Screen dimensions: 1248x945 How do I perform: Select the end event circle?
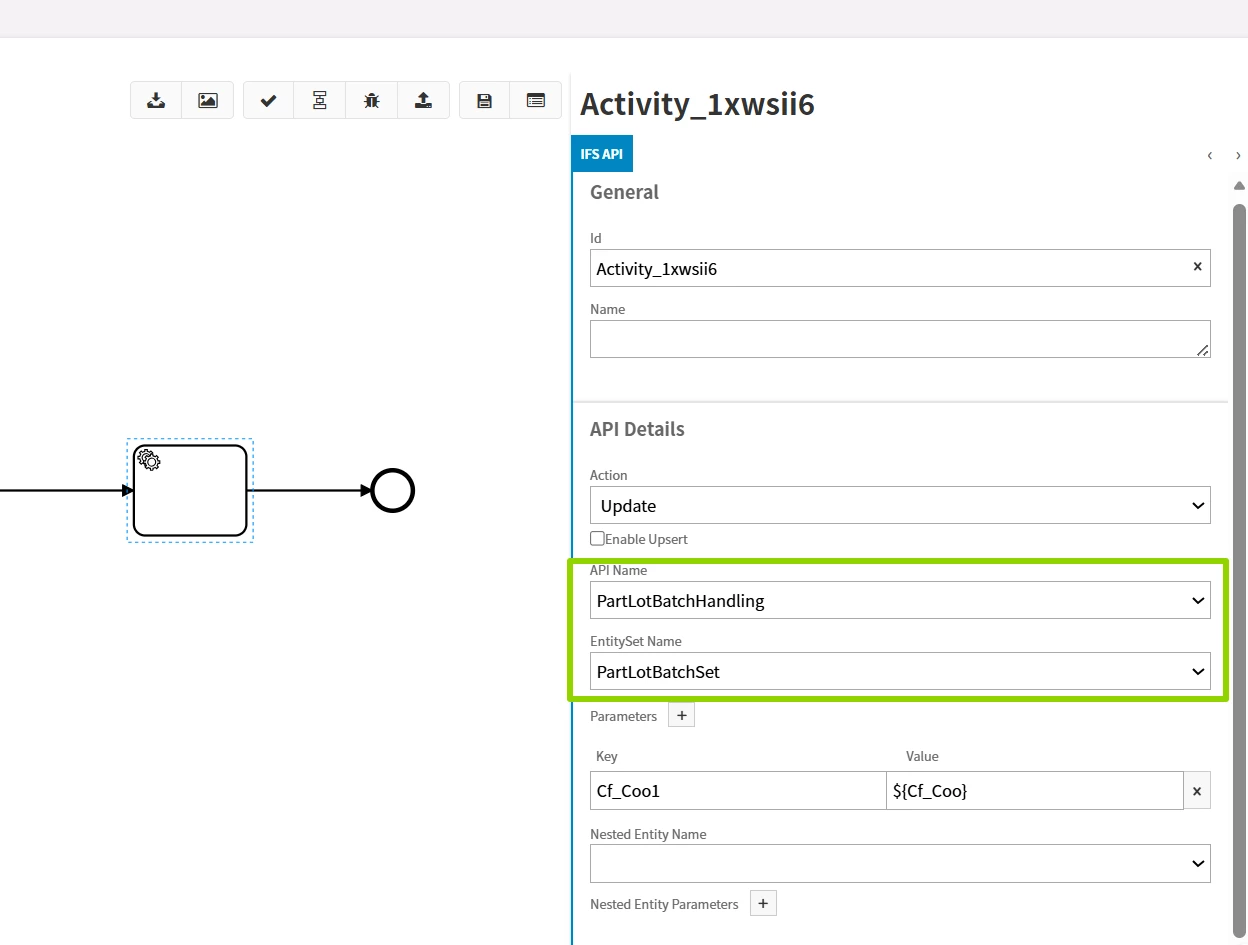393,491
